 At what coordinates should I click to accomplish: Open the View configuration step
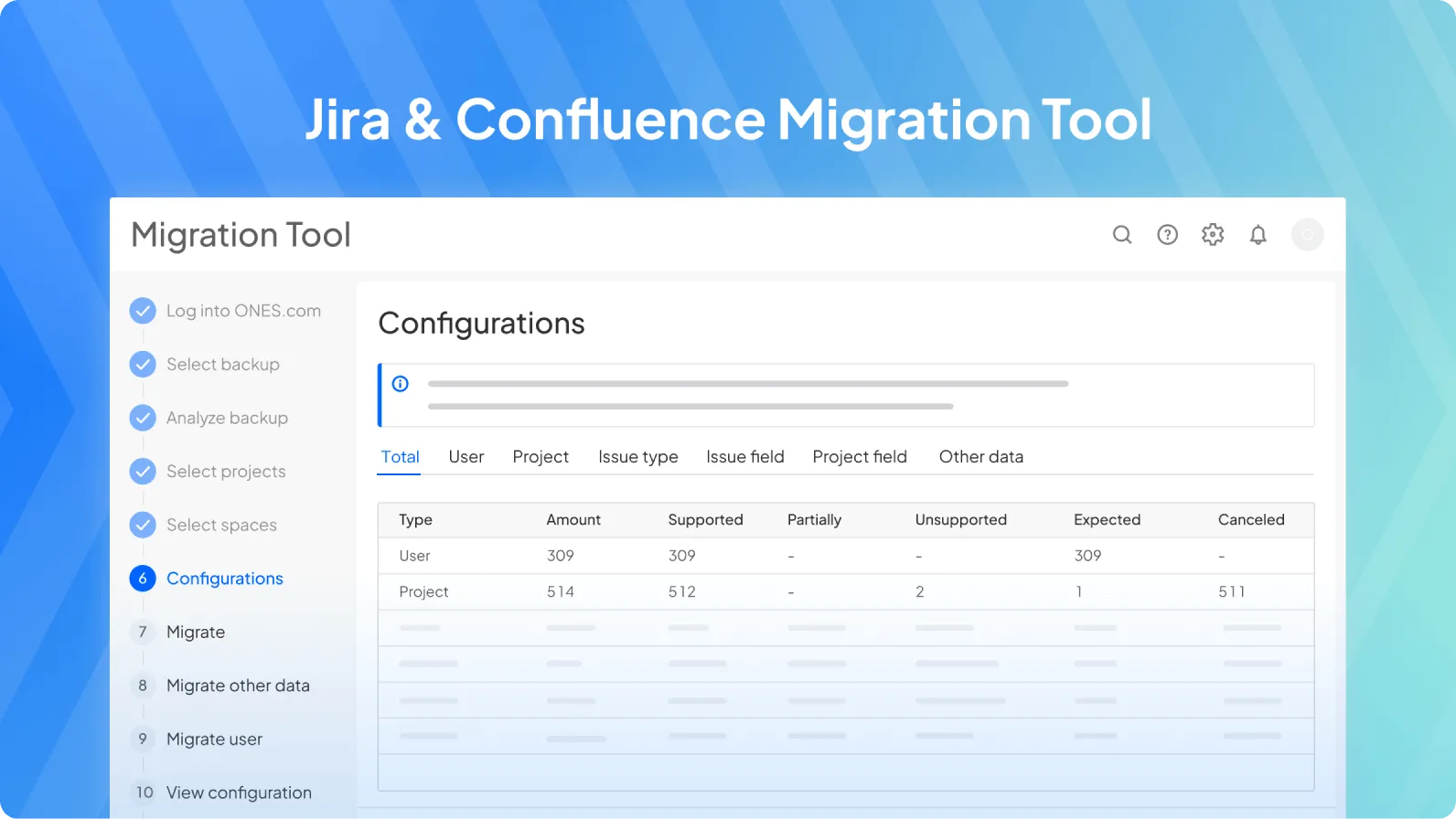coord(239,792)
